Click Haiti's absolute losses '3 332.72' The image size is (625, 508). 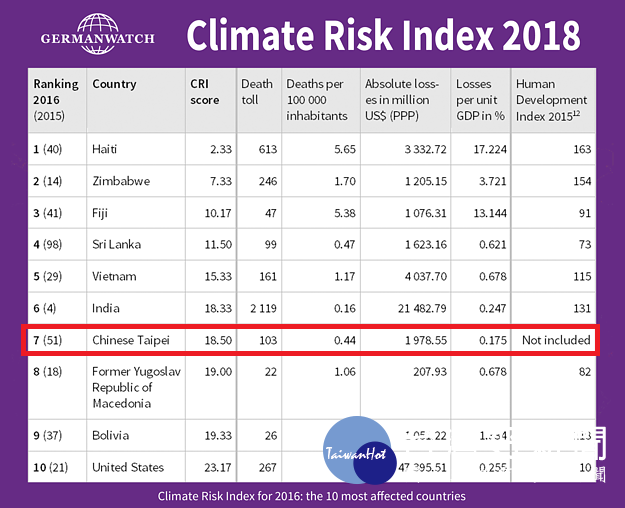pyautogui.click(x=426, y=150)
